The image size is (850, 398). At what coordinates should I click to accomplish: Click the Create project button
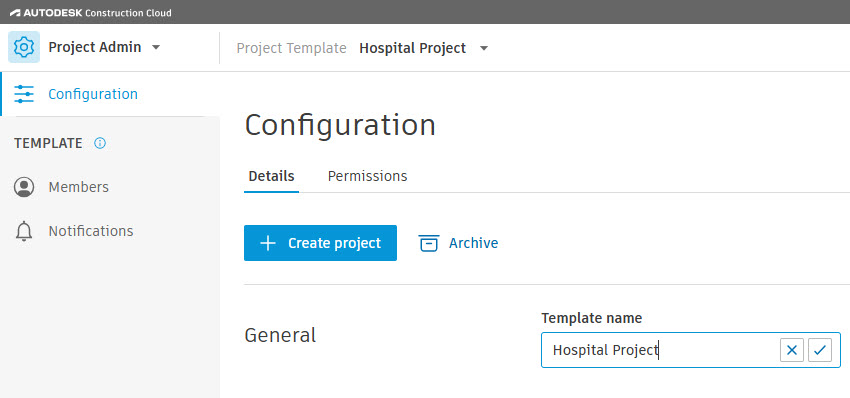coord(320,243)
